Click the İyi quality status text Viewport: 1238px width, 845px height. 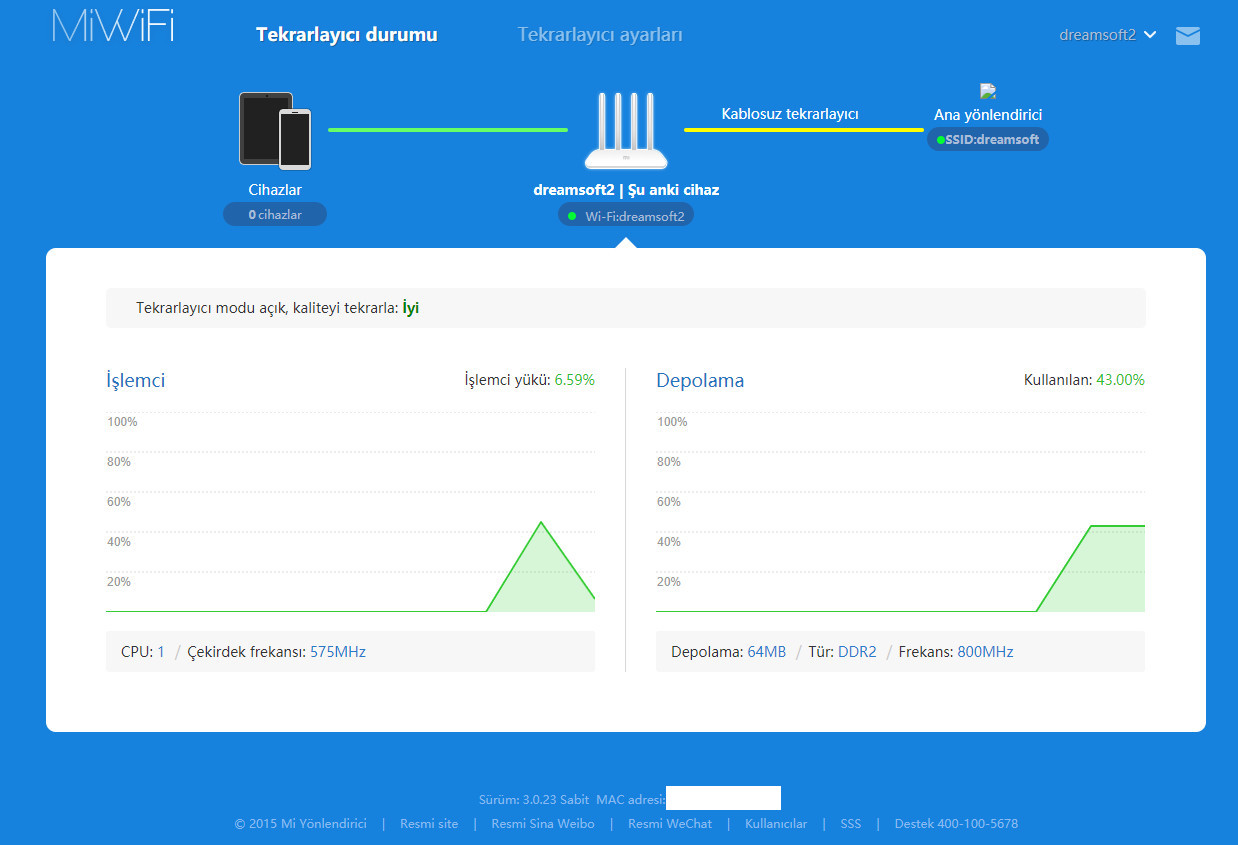(x=410, y=308)
